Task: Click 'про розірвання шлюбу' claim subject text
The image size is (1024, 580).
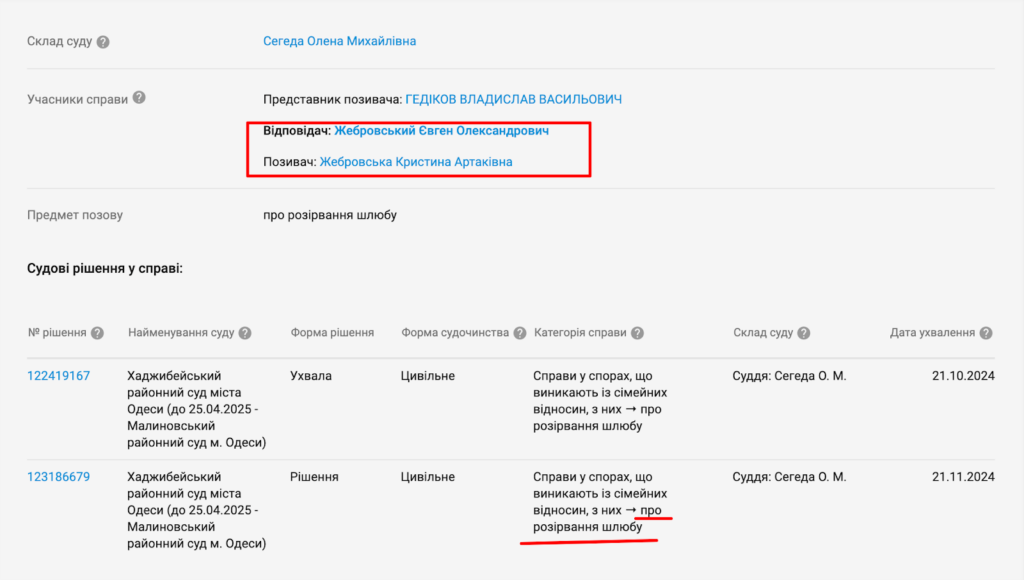Action: tap(329, 215)
